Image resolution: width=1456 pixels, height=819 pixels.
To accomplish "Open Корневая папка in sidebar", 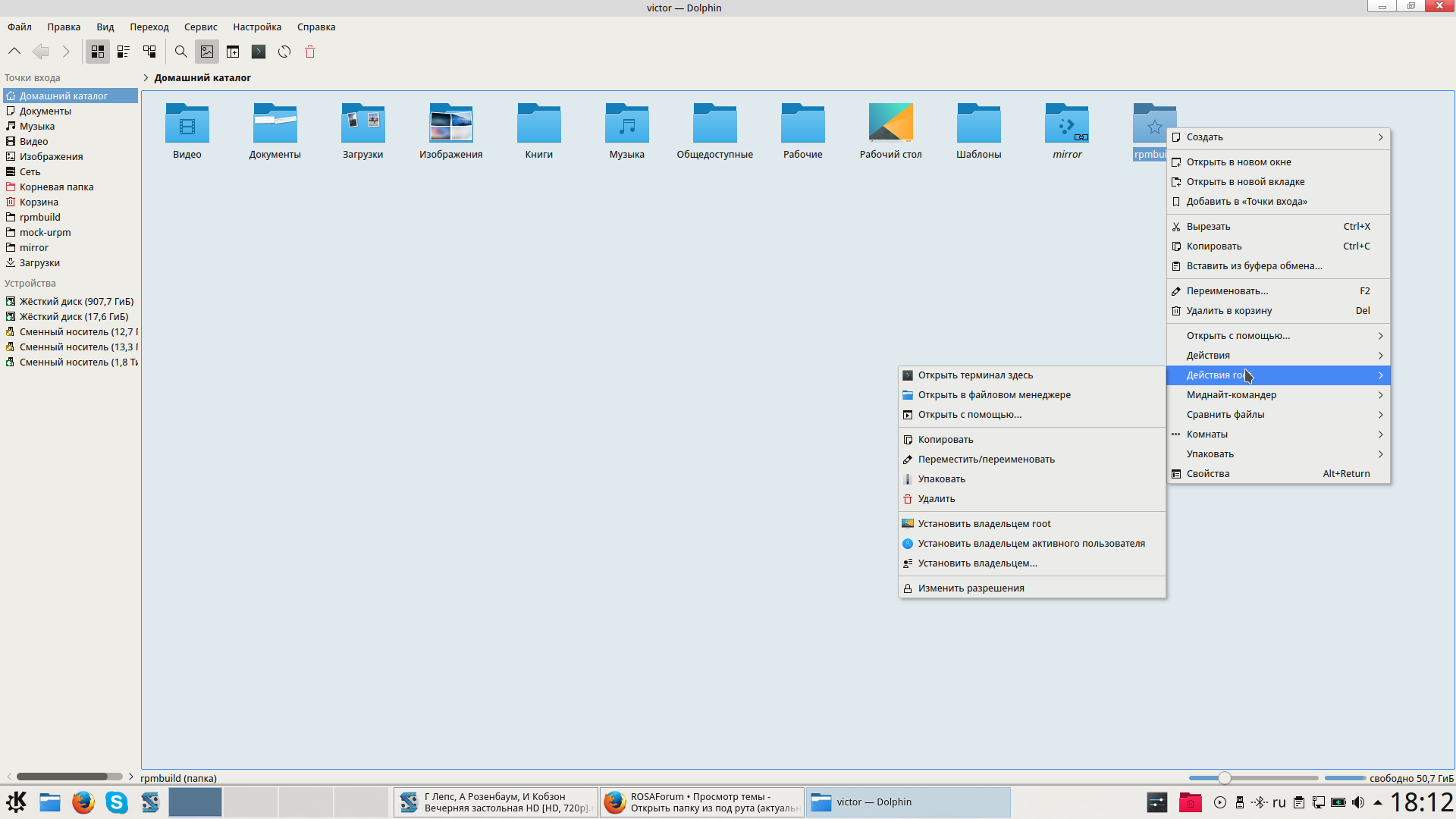I will click(x=56, y=187).
